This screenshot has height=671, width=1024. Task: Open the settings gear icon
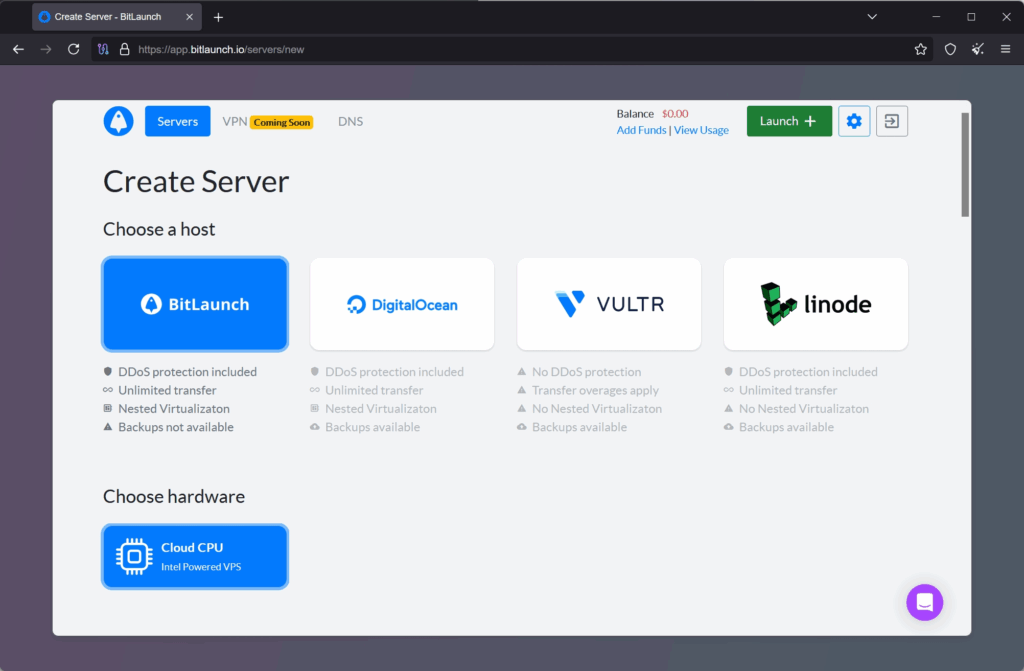[854, 122]
